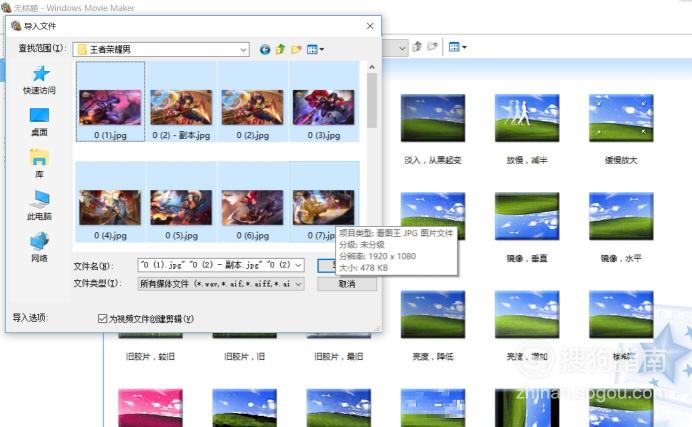Viewport: 692px width, 427px height.
Task: Create a new folder in the import dialog
Action: 296,49
